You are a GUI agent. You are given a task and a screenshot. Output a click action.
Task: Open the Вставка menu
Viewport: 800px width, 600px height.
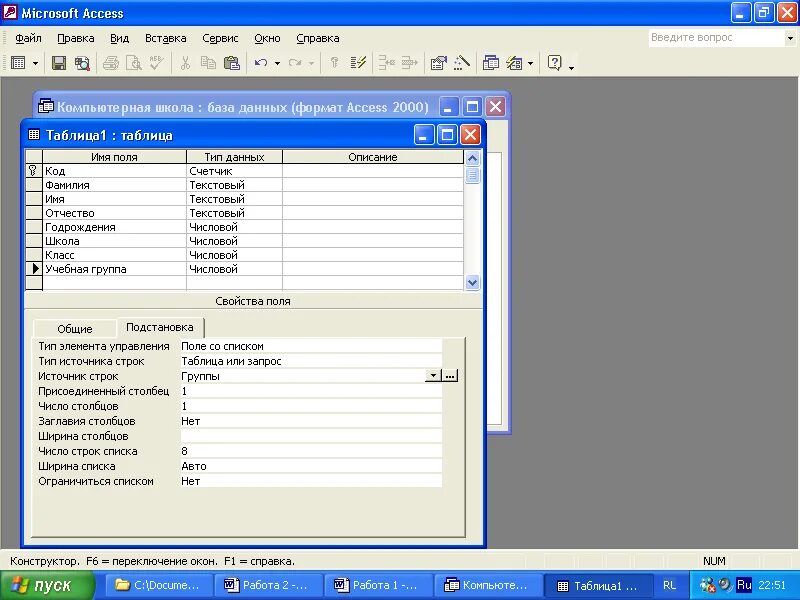pos(165,38)
